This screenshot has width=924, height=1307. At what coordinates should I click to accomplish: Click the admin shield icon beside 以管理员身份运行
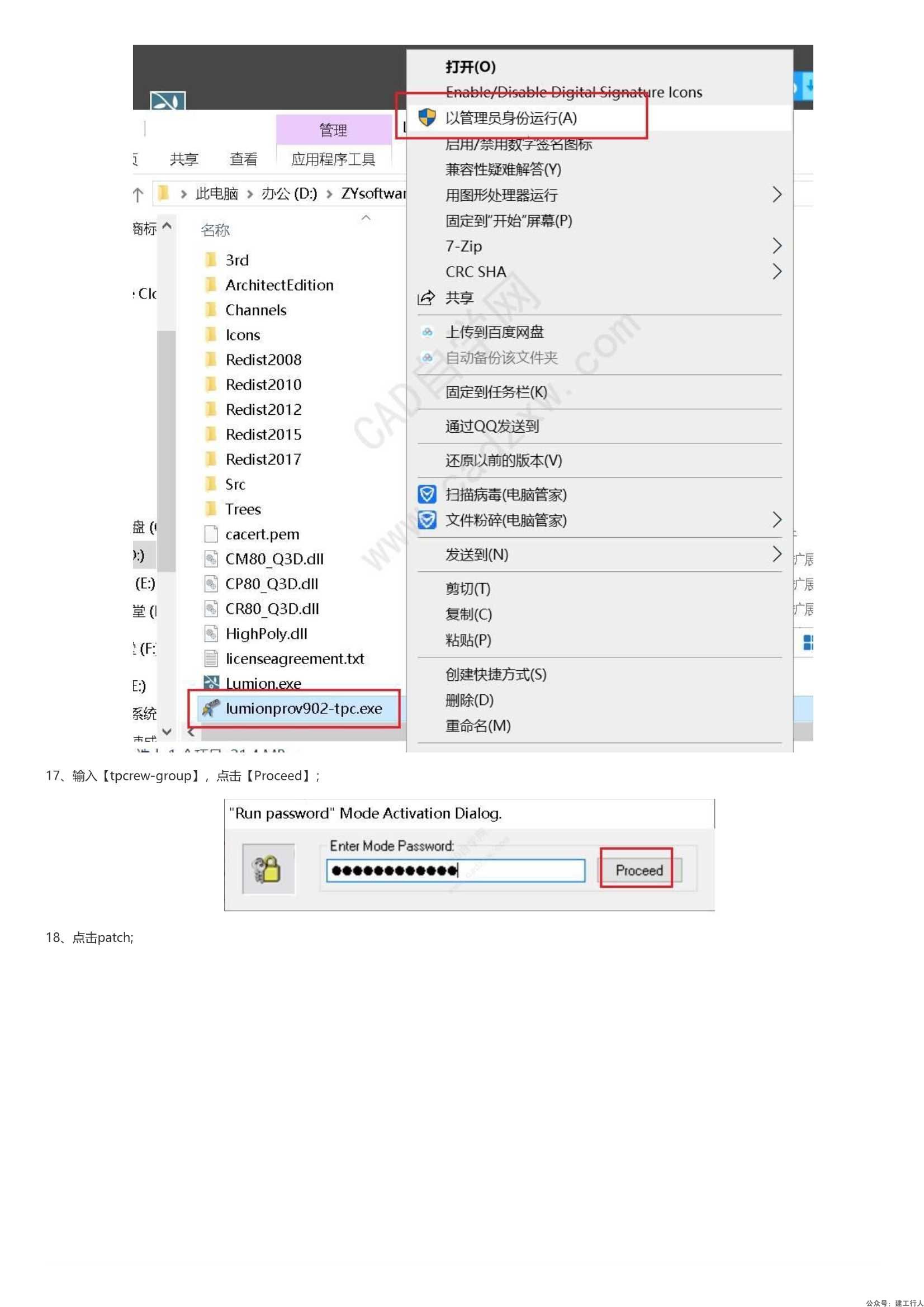[x=427, y=118]
